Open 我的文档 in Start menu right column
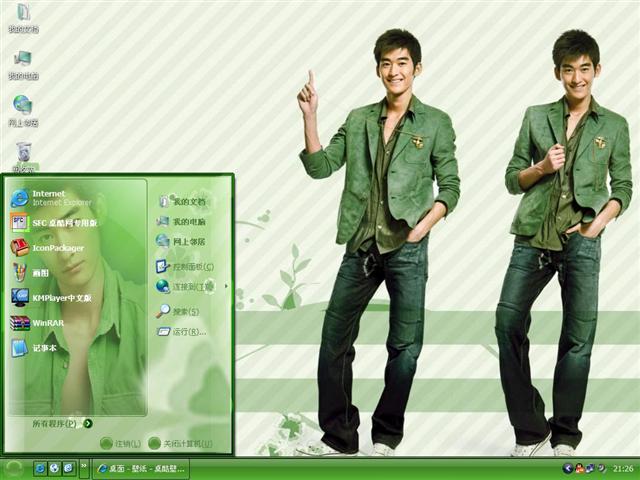This screenshot has width=640, height=480. (x=181, y=201)
